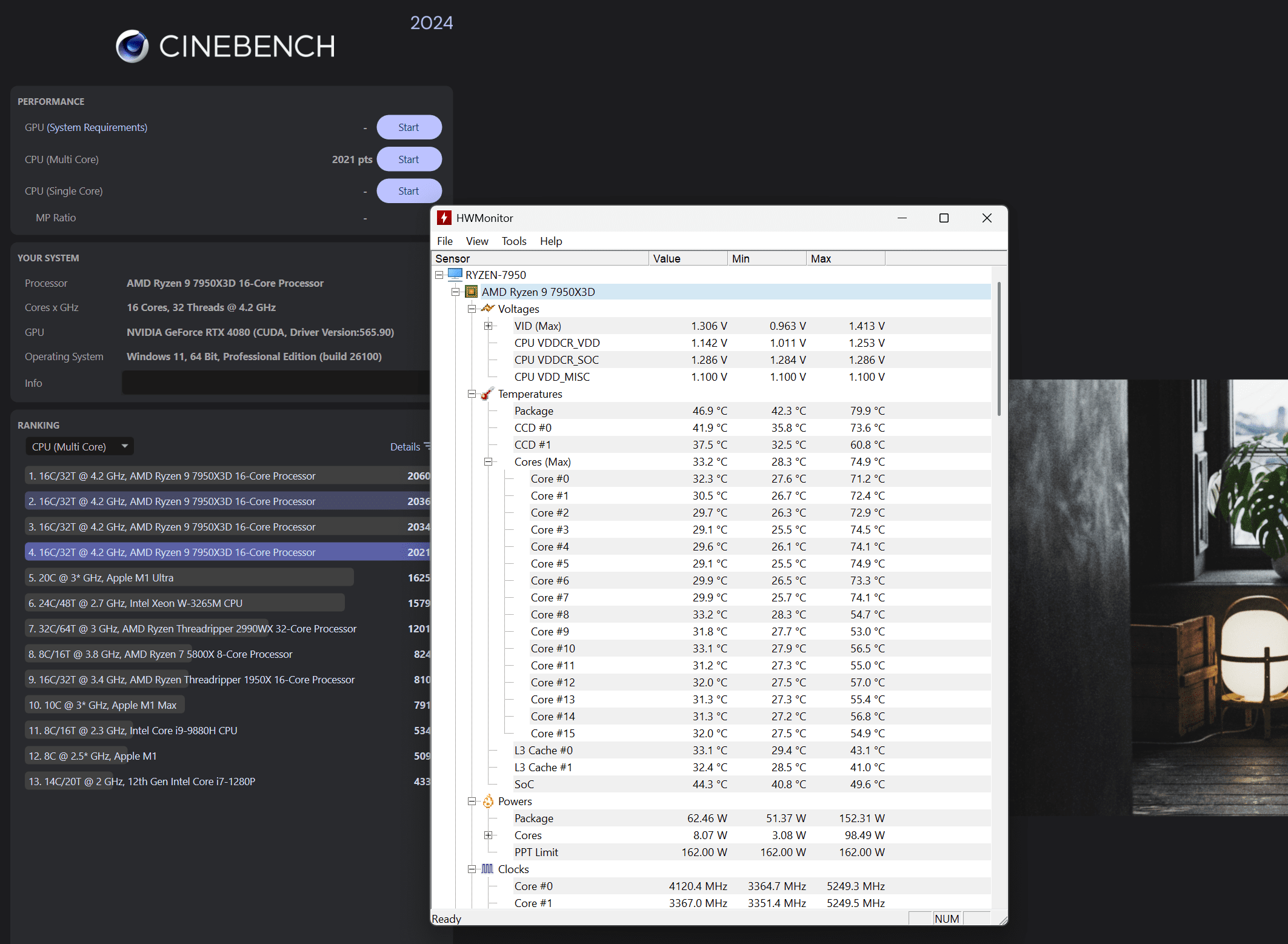This screenshot has height=944, width=1288.
Task: Collapse the Powers section
Action: point(472,801)
